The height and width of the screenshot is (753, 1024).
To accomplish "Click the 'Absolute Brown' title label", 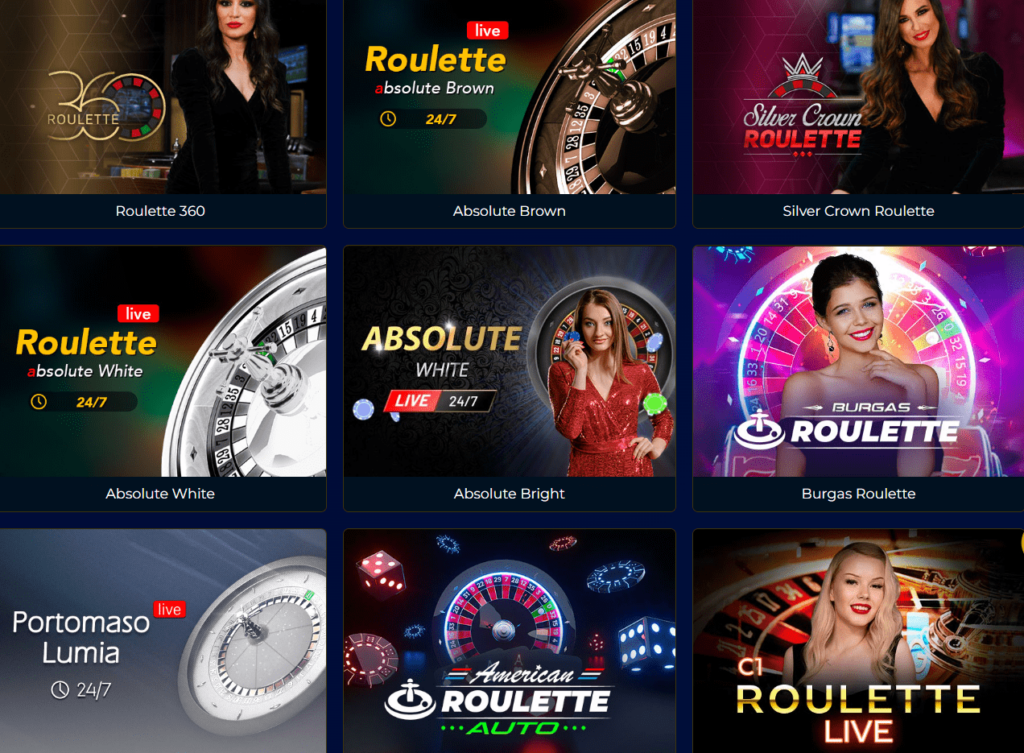I will coord(509,211).
